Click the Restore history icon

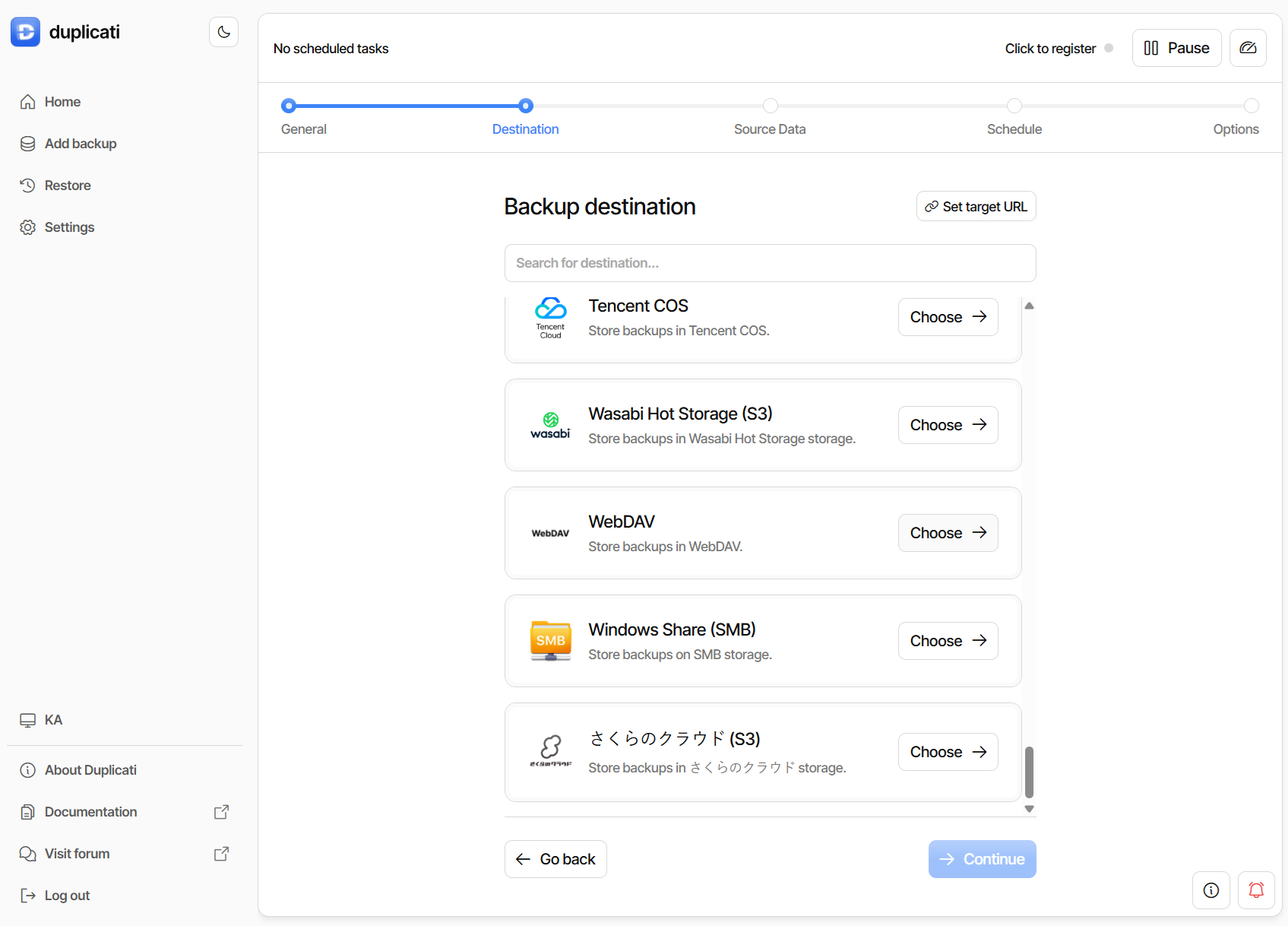pos(27,185)
